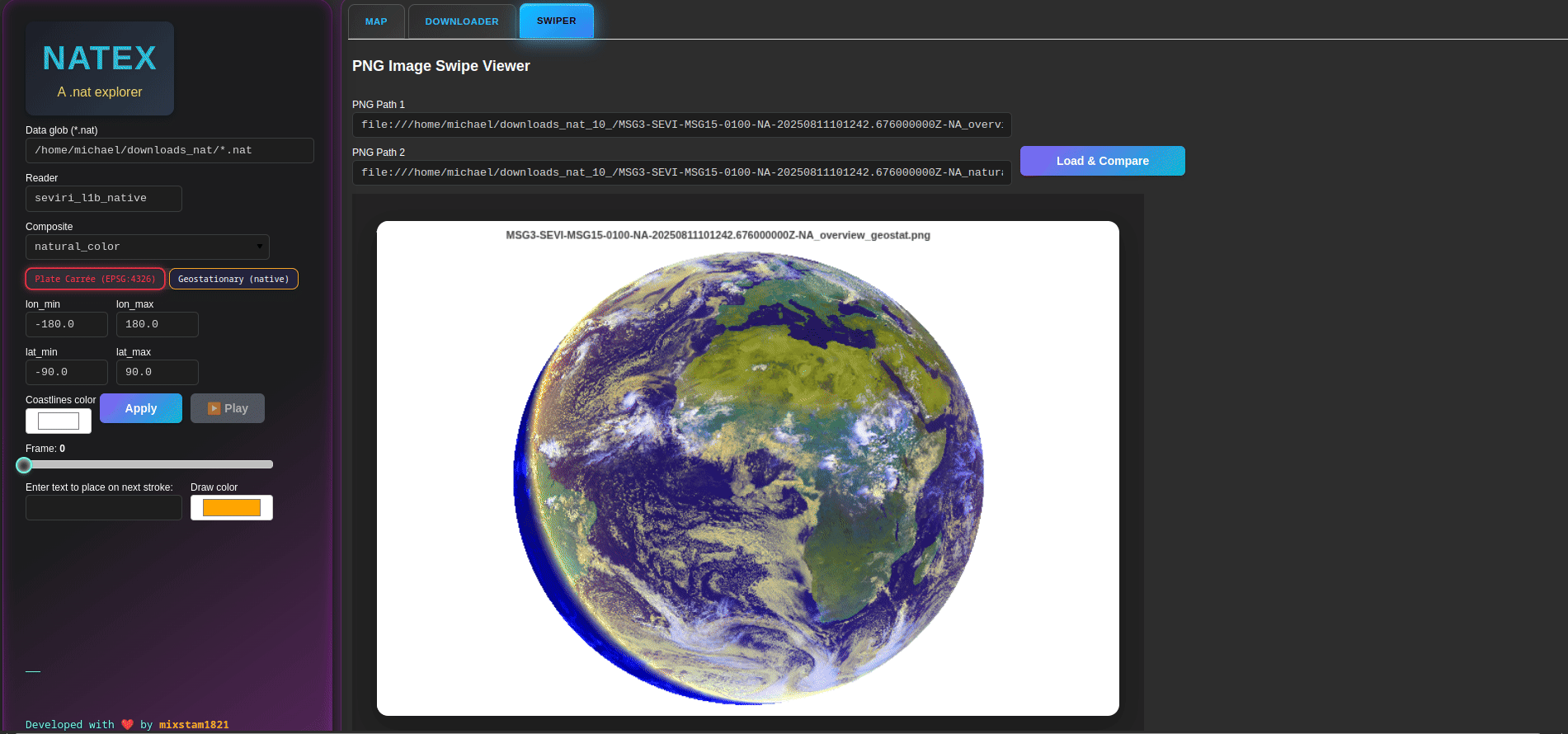The image size is (1568, 734).
Task: Select Plate Carrée (EPSG:4326) projection
Action: [95, 279]
